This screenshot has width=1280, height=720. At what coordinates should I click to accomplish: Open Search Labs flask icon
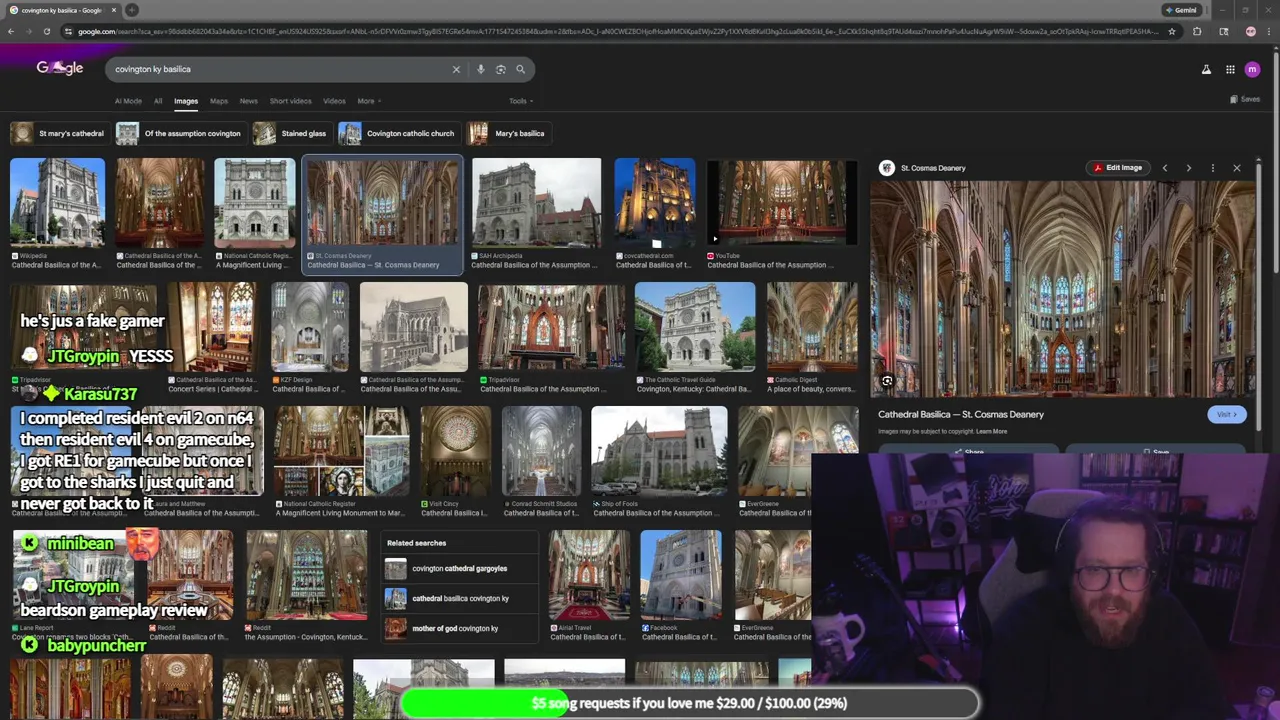pyautogui.click(x=1206, y=69)
